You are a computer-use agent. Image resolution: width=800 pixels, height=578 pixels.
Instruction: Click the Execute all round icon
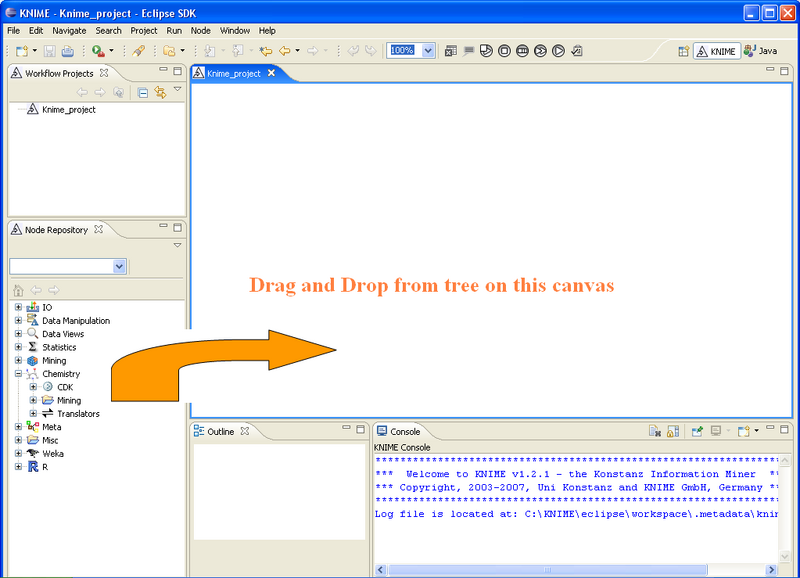tap(540, 51)
